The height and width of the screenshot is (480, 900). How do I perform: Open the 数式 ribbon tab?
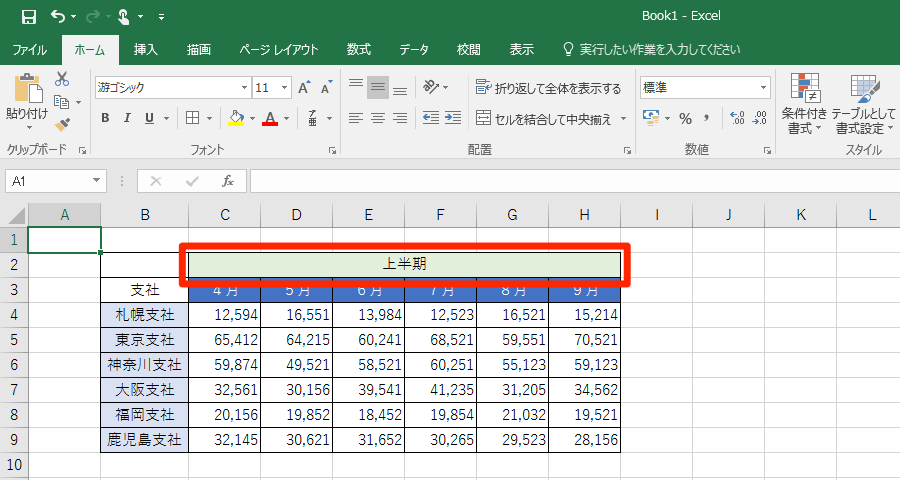pos(358,49)
